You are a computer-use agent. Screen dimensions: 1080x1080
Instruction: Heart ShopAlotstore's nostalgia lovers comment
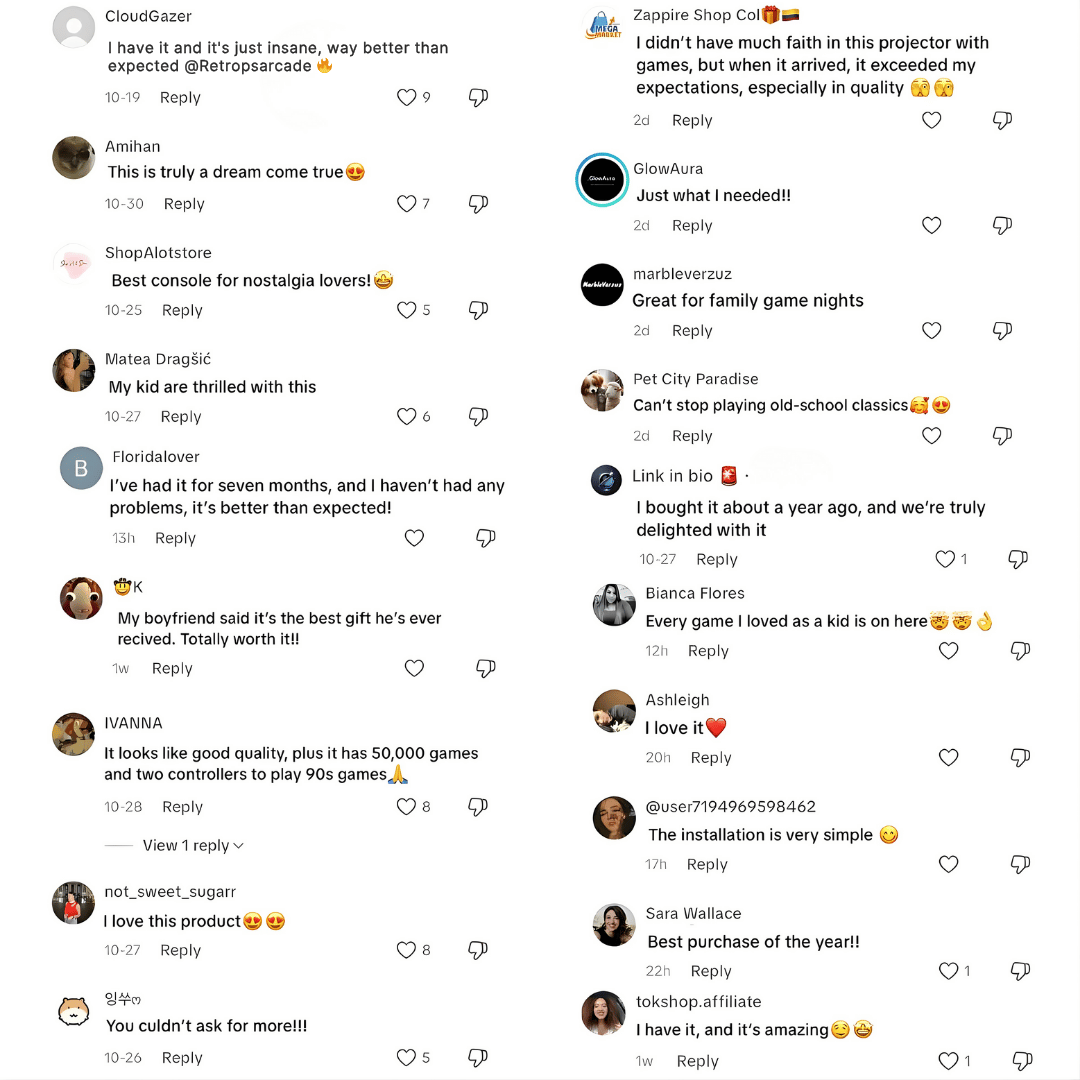[406, 310]
